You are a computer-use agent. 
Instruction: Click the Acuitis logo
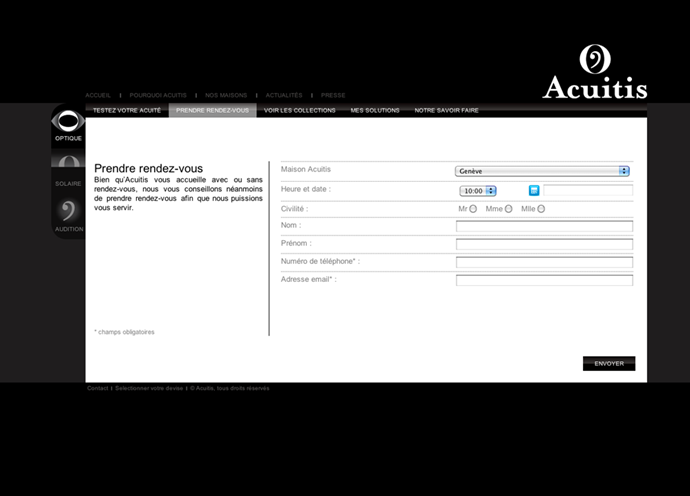click(x=594, y=73)
